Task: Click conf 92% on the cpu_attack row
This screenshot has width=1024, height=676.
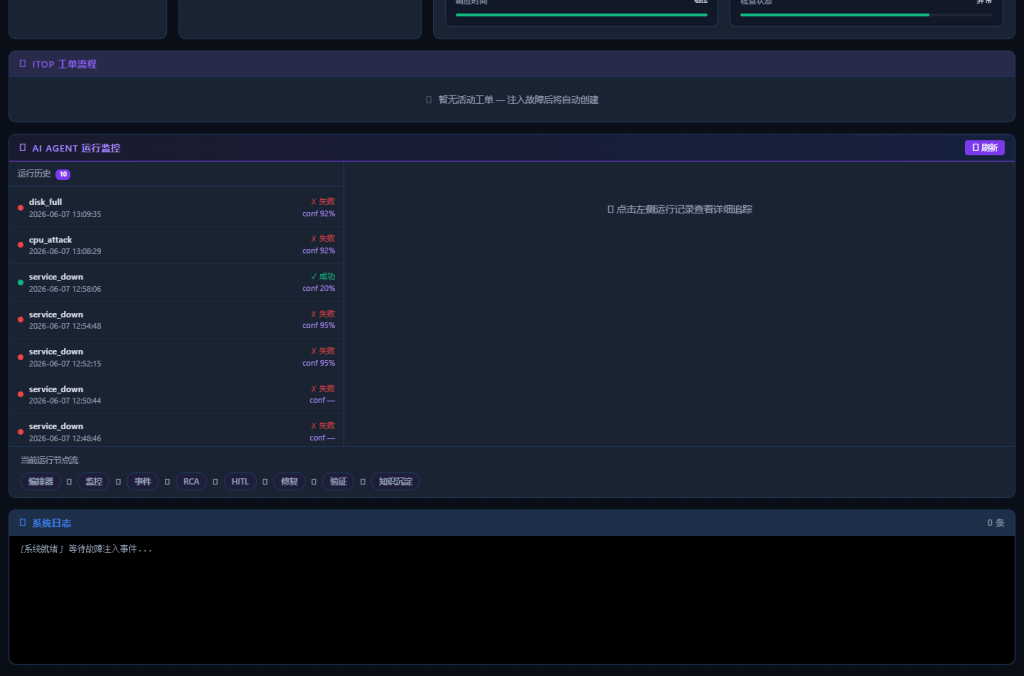Action: pyautogui.click(x=319, y=251)
